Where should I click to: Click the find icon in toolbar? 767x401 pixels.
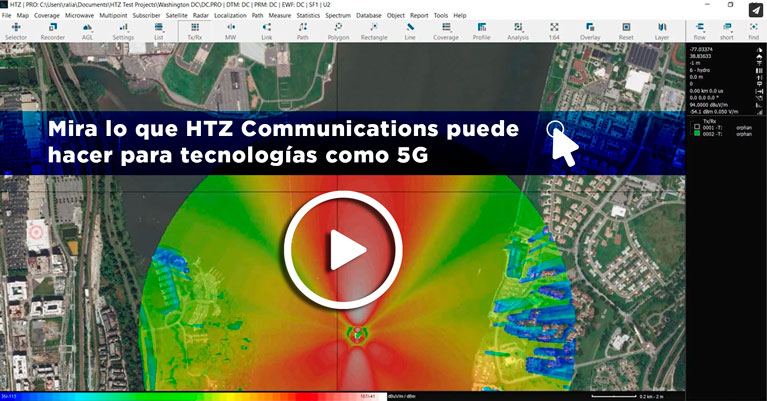(x=753, y=31)
